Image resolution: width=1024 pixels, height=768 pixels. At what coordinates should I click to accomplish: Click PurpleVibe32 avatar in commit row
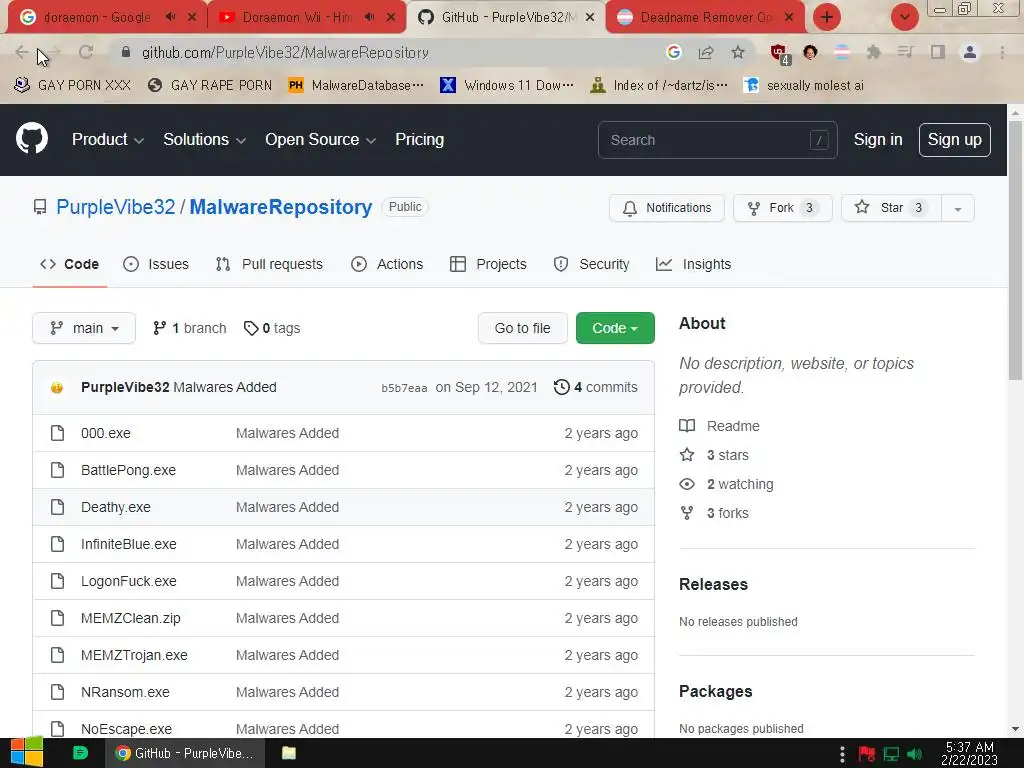(x=57, y=387)
